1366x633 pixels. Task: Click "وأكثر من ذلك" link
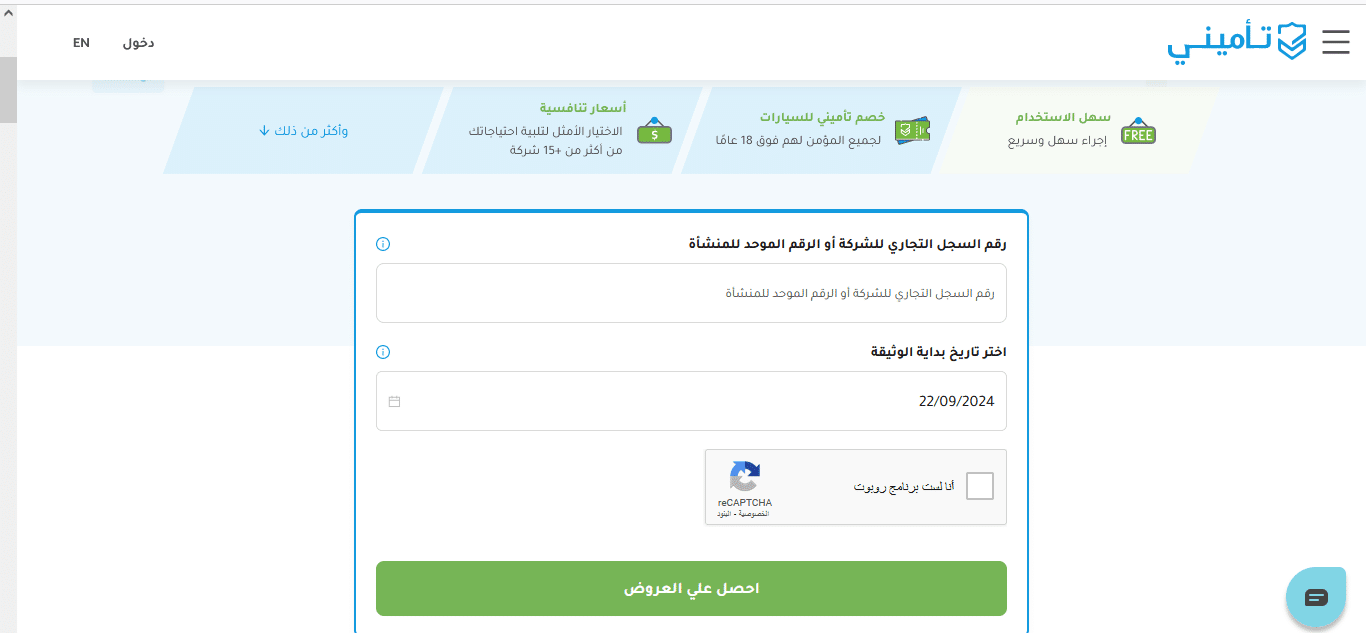tap(303, 131)
